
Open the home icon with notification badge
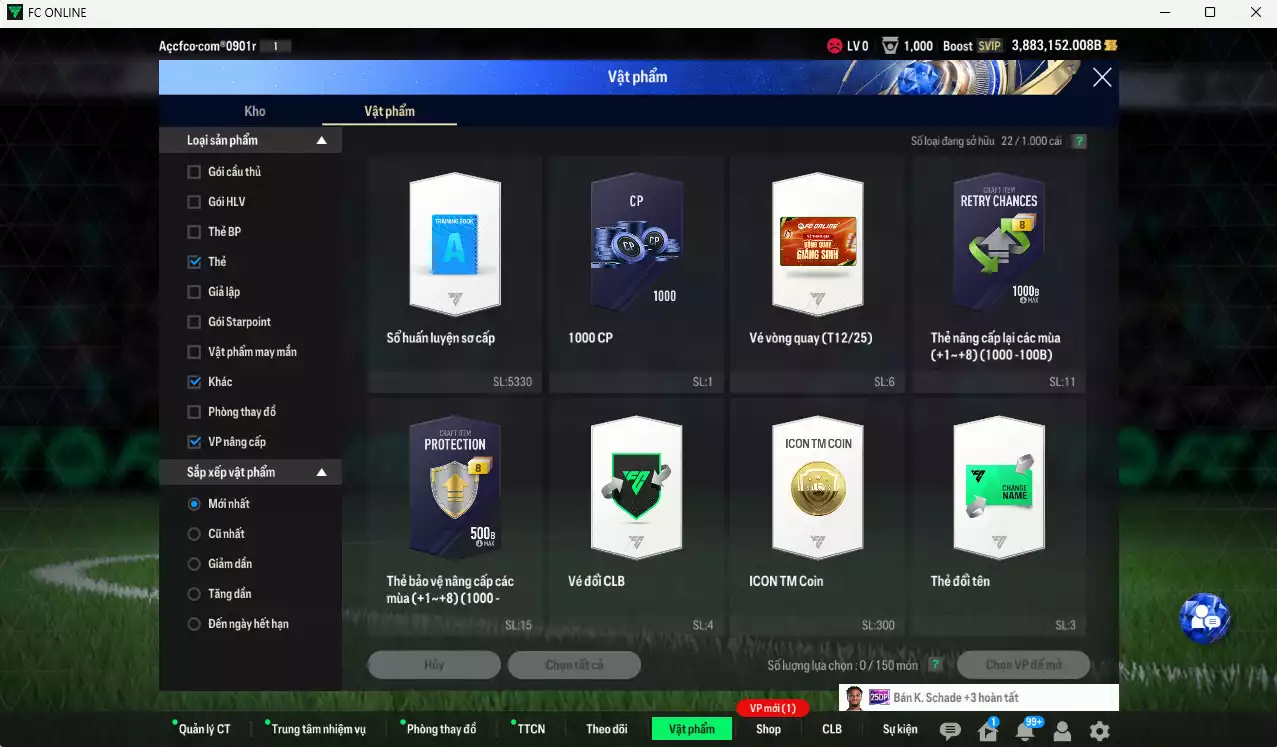[988, 731]
